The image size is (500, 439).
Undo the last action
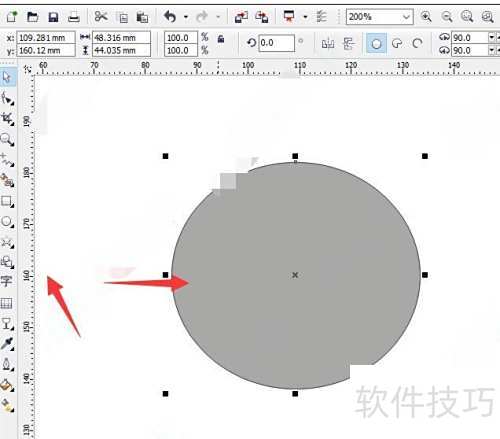pos(170,16)
